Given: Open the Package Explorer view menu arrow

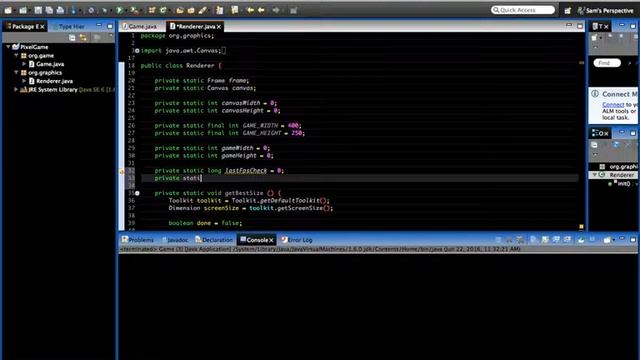Looking at the screenshot, I should pyautogui.click(x=111, y=37).
